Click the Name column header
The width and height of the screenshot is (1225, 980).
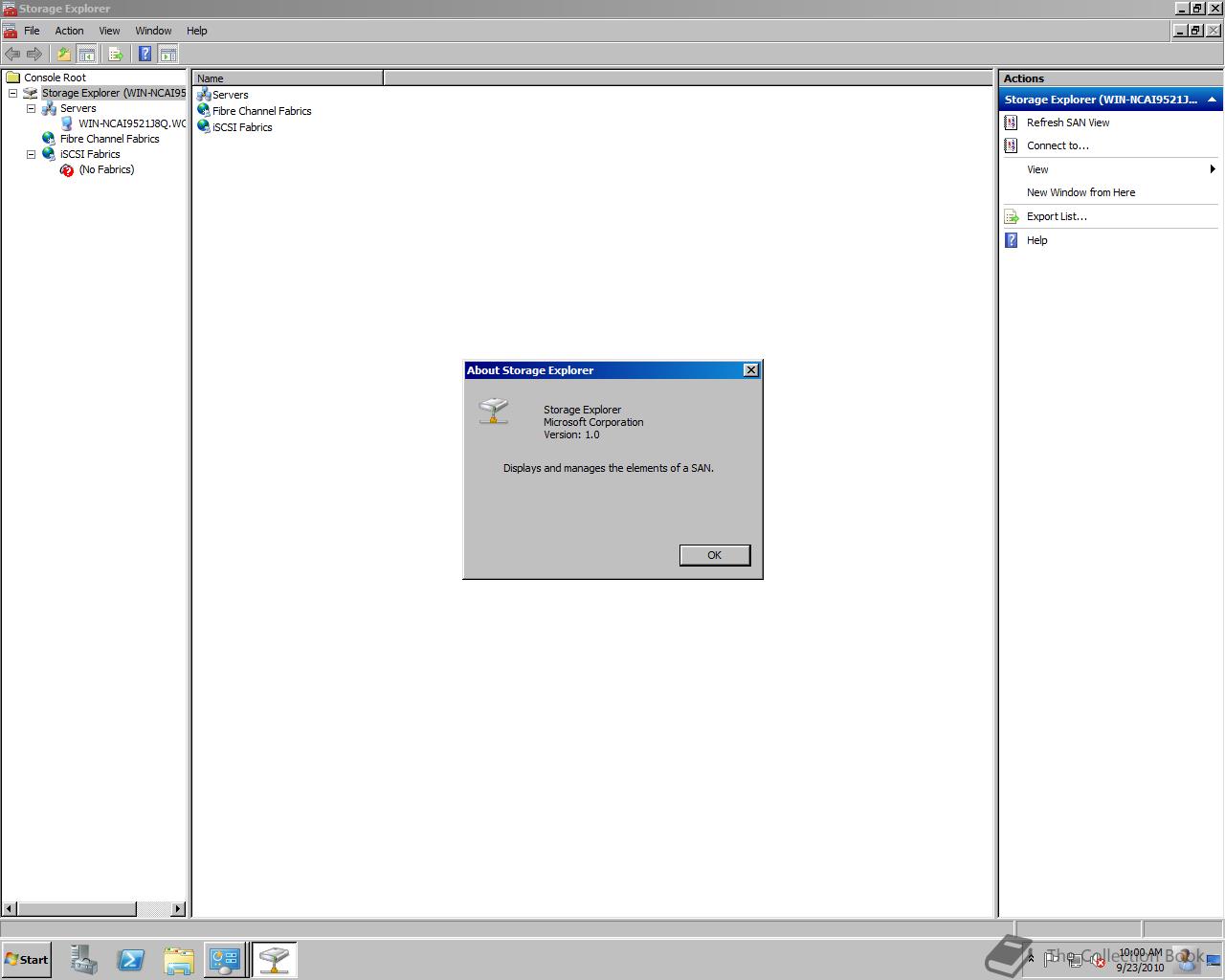[x=287, y=78]
